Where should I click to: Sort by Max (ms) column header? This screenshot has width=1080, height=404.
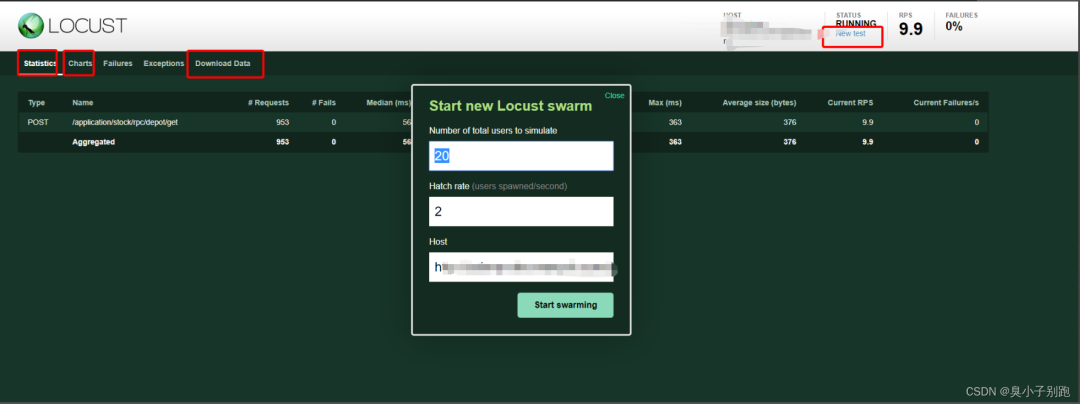pos(665,103)
